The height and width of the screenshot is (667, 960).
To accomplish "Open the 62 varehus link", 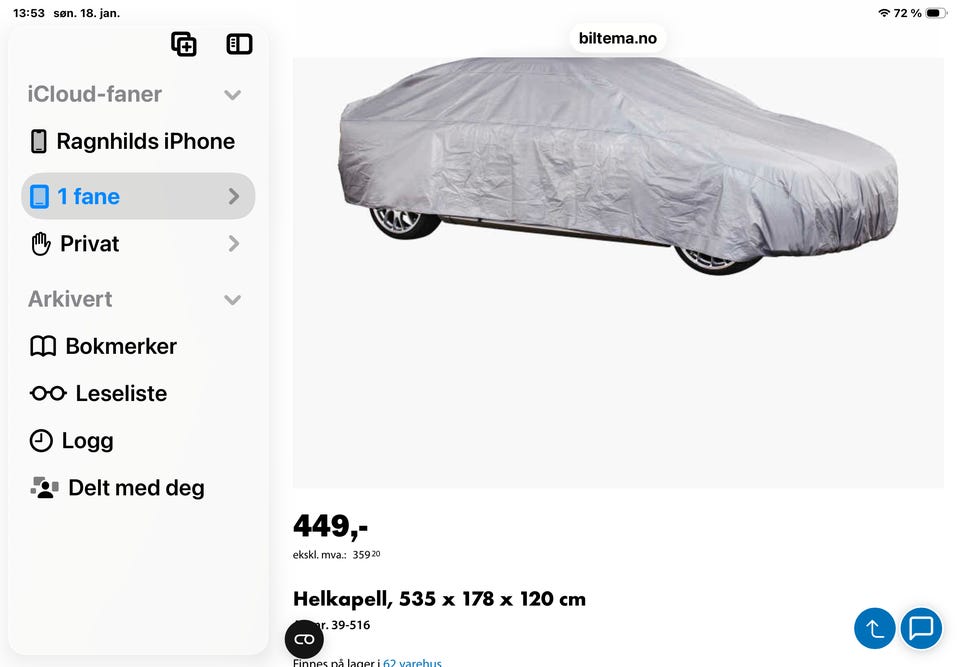I will click(x=412, y=662).
